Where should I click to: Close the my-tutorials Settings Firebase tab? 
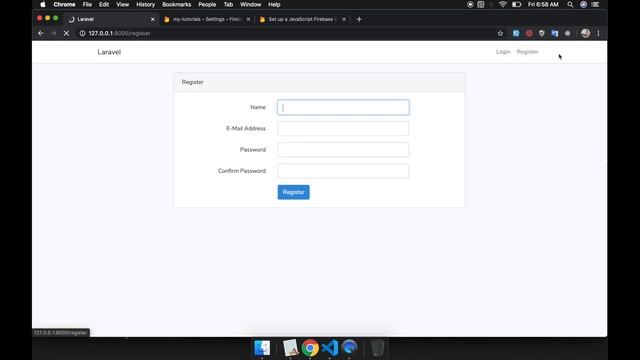[x=248, y=19]
